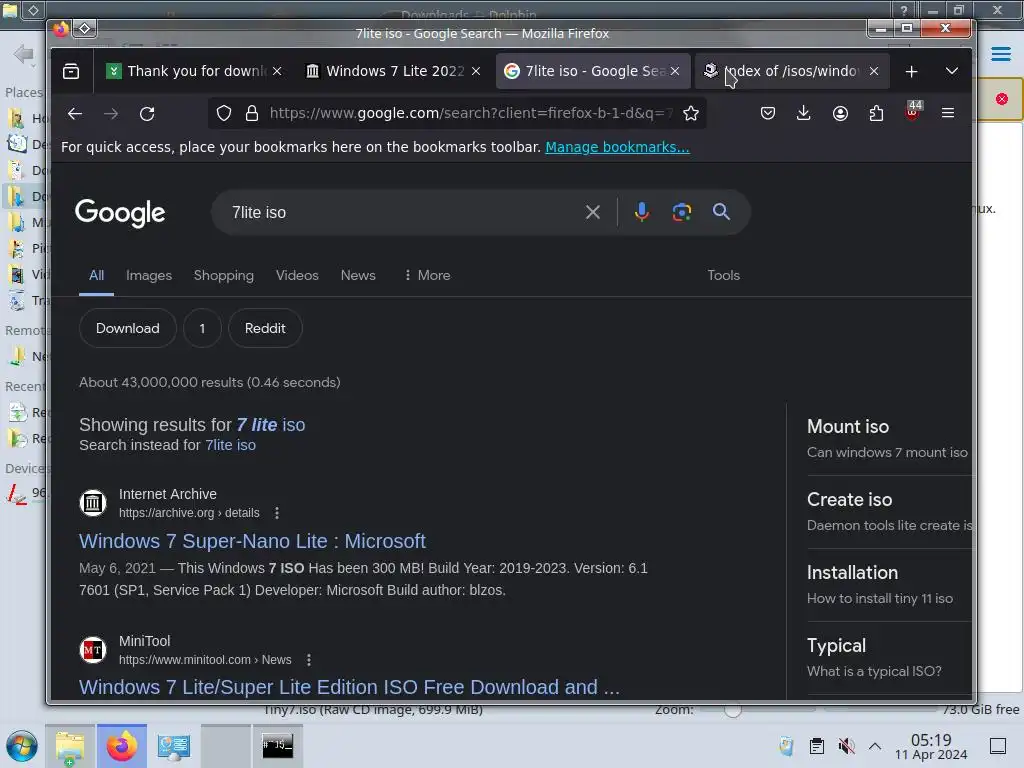
Task: Open Firefox hamburger application menu
Action: (x=948, y=114)
